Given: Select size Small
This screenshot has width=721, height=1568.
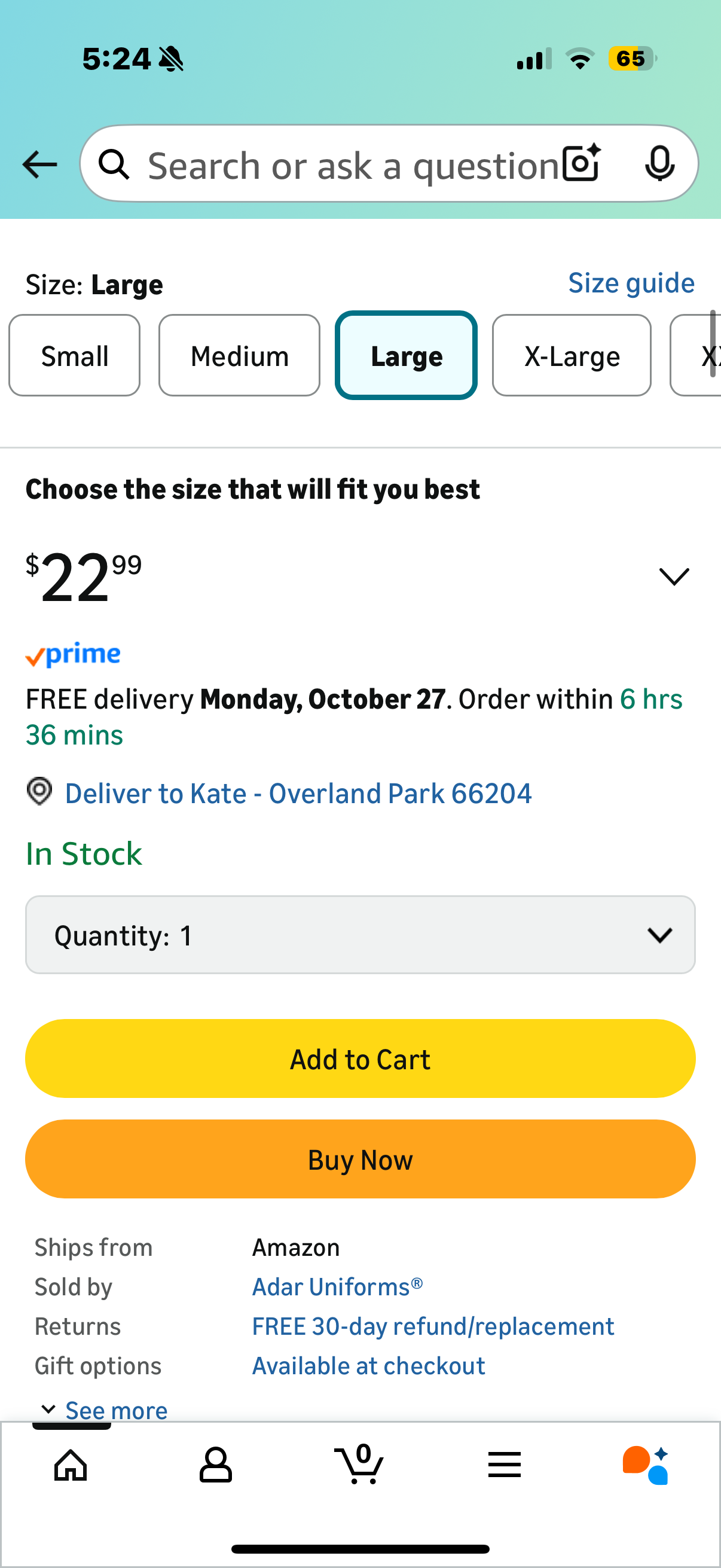Looking at the screenshot, I should (x=74, y=355).
